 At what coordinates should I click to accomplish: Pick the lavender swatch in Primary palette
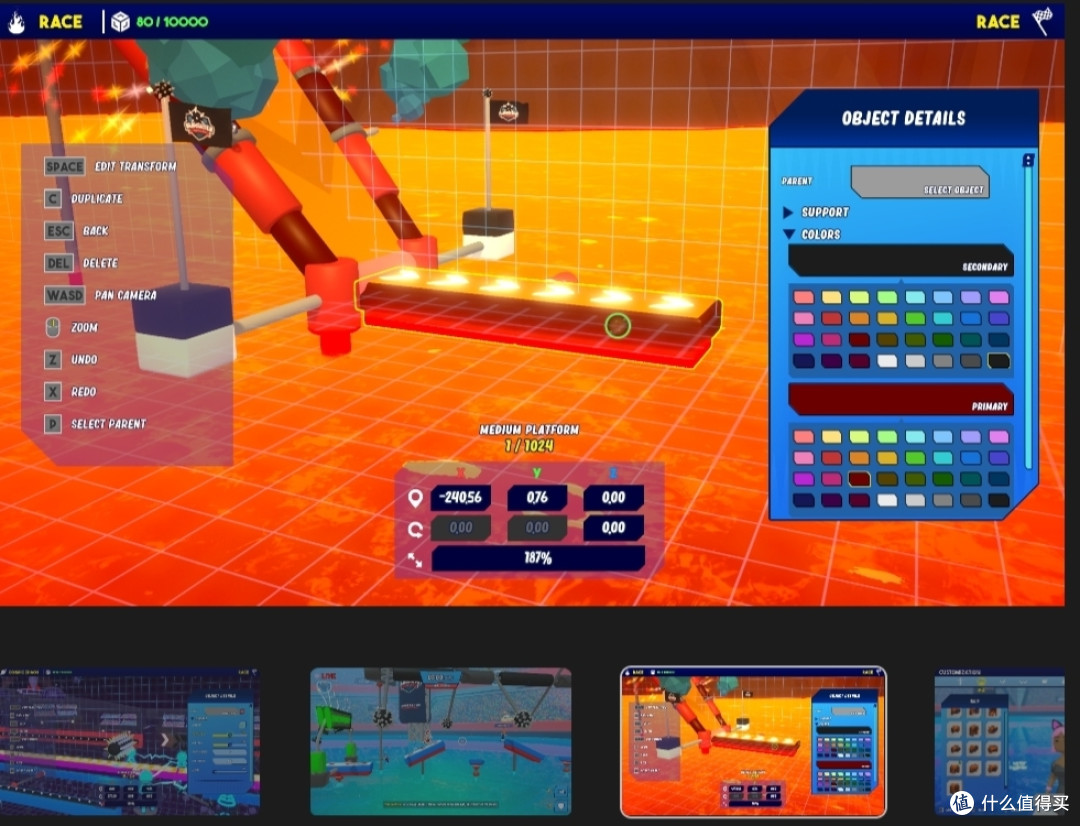point(971,437)
